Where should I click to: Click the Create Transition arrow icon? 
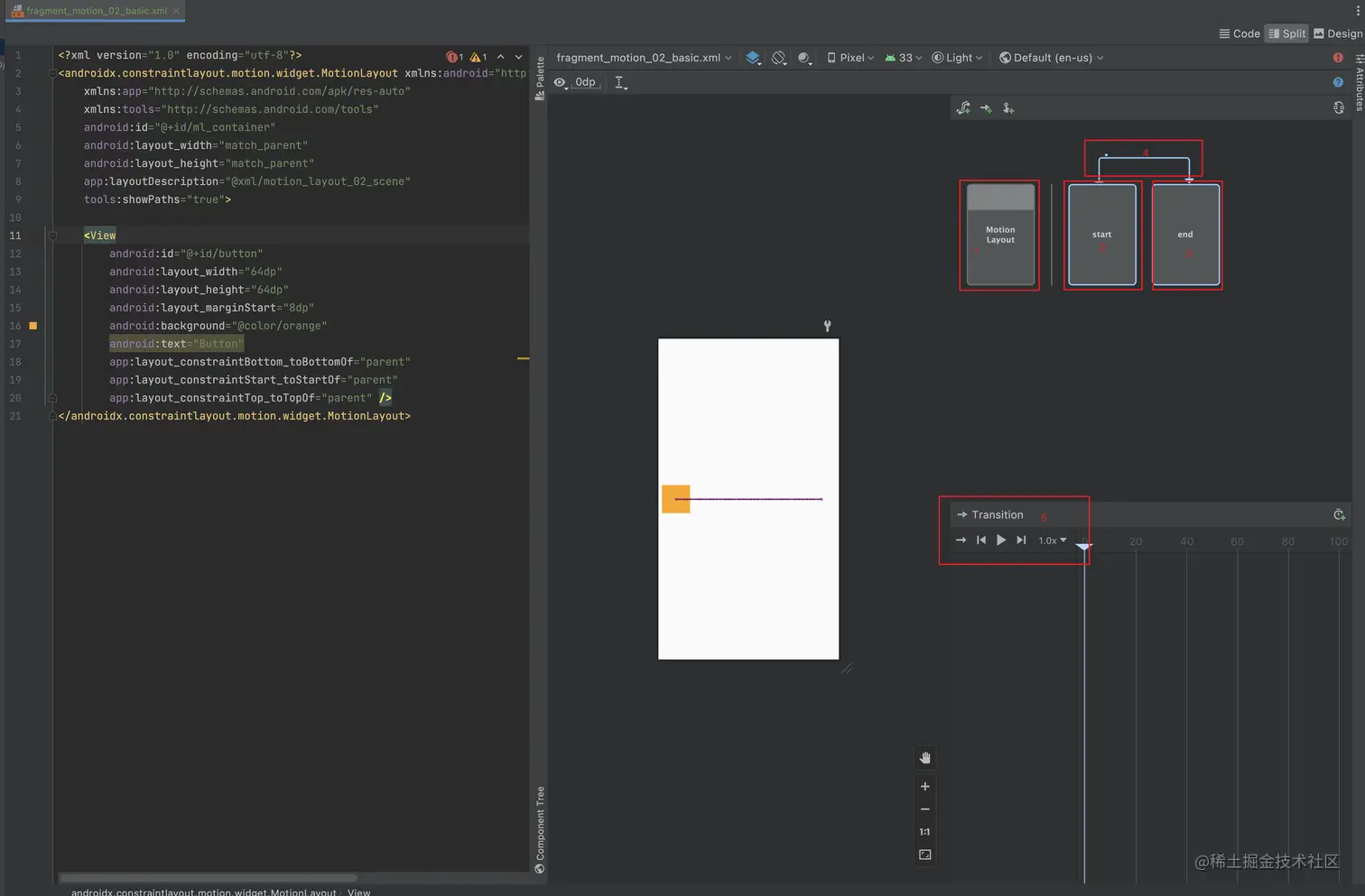986,108
